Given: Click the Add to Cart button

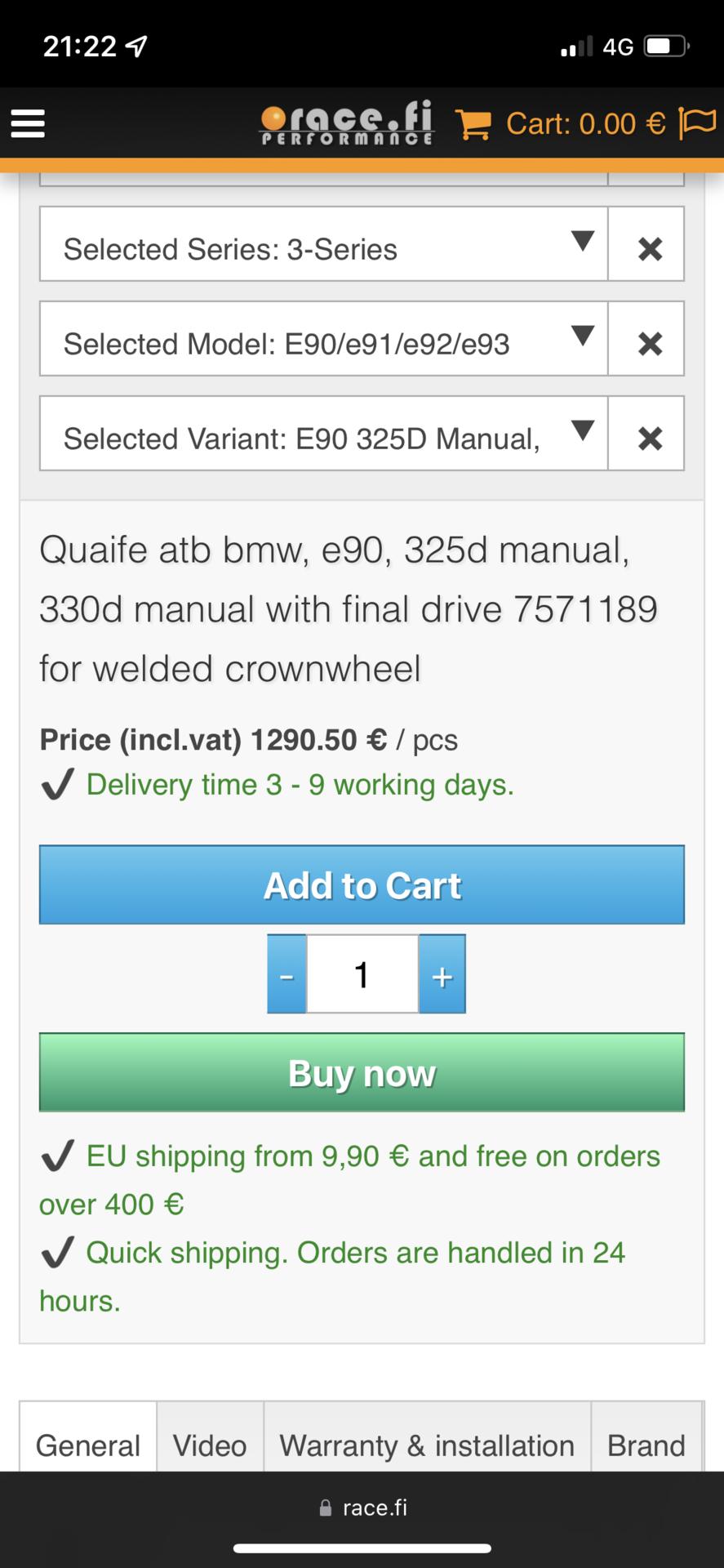Looking at the screenshot, I should tap(362, 885).
